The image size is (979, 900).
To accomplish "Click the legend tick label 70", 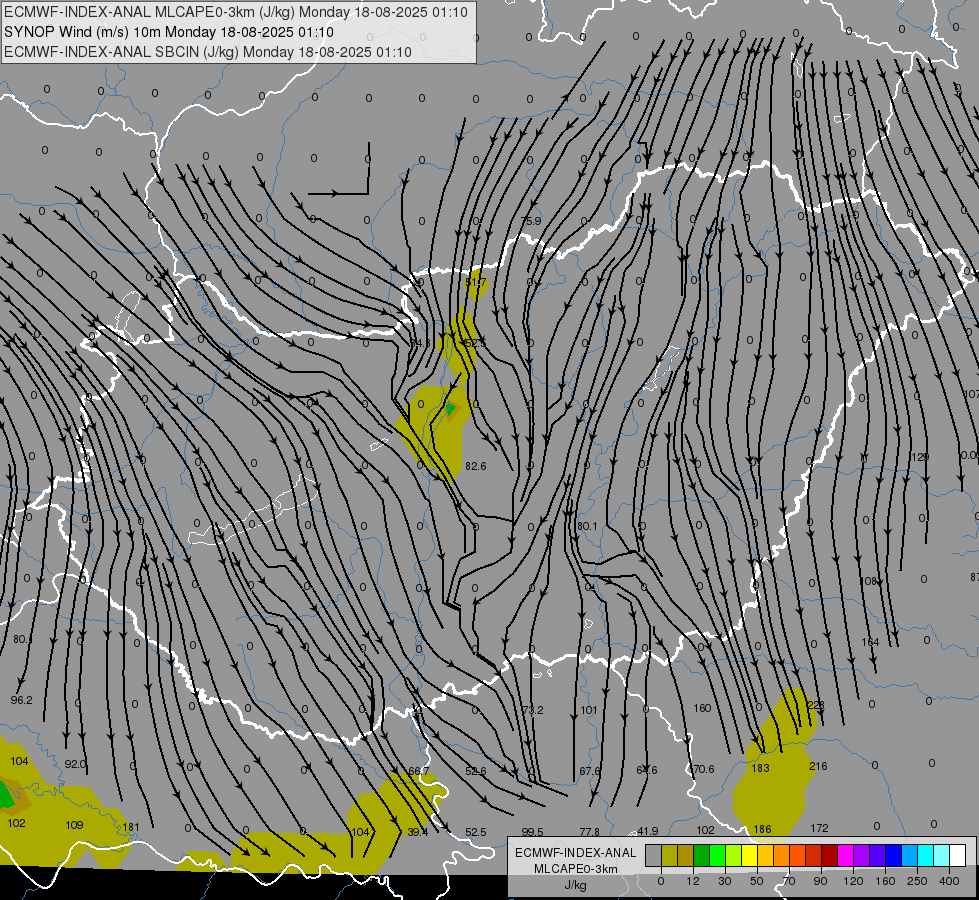I will (789, 881).
